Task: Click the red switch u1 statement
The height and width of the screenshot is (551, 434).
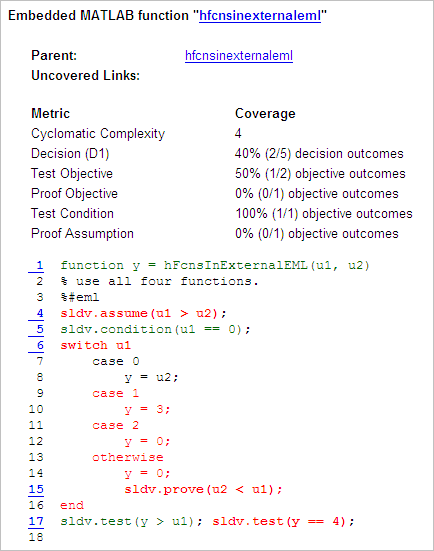Action: [x=96, y=345]
